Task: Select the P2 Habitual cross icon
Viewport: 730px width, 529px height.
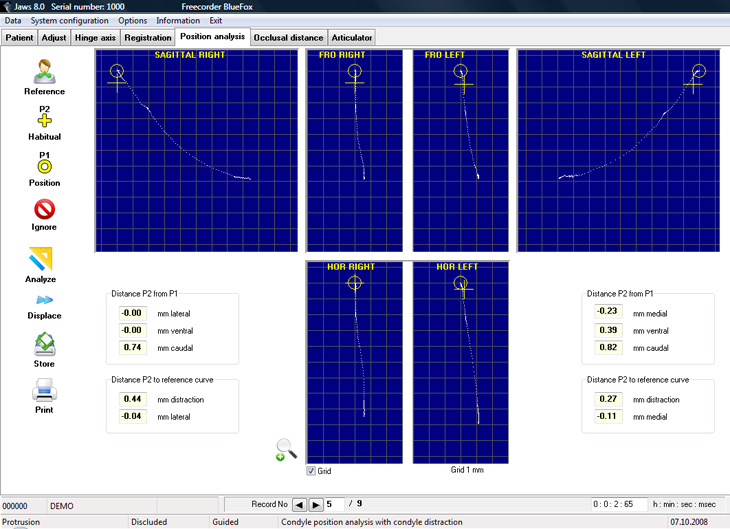Action: pos(44,121)
